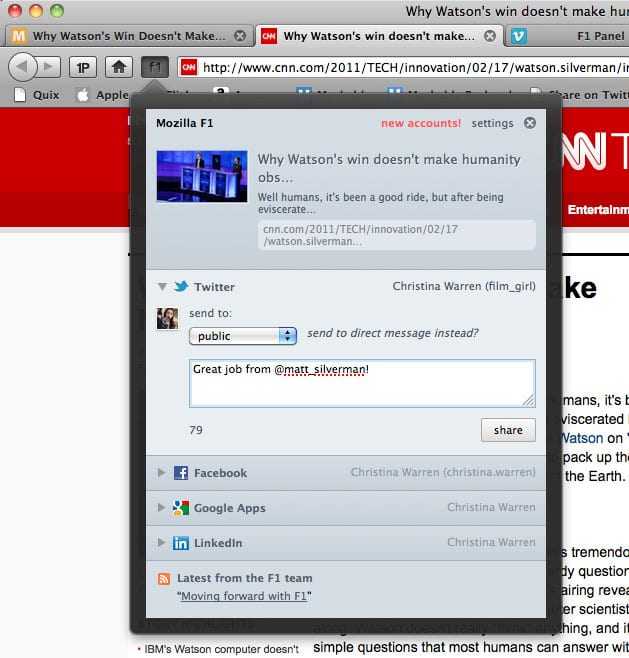Click the F1 team RSS feed icon
Viewport: 629px width, 658px height.
[x=164, y=578]
